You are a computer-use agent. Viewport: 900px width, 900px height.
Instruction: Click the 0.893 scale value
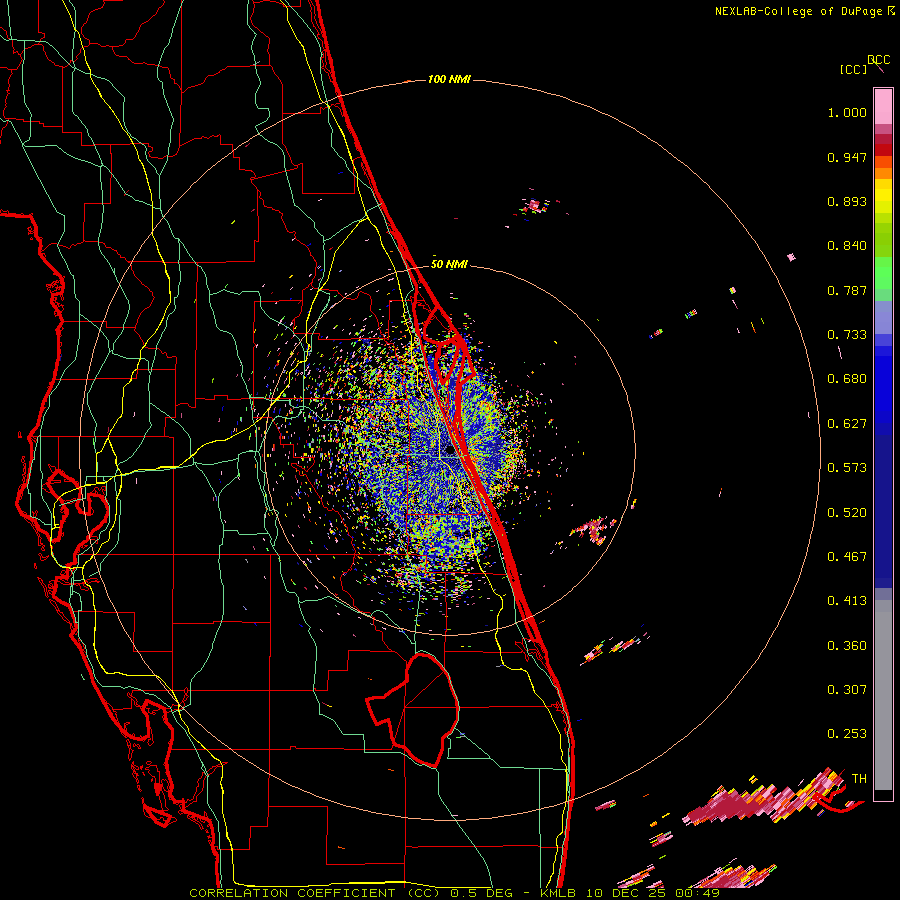[847, 201]
